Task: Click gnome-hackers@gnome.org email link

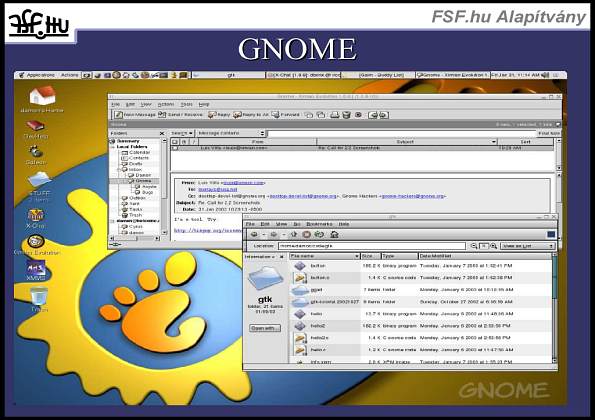Action: coord(413,196)
